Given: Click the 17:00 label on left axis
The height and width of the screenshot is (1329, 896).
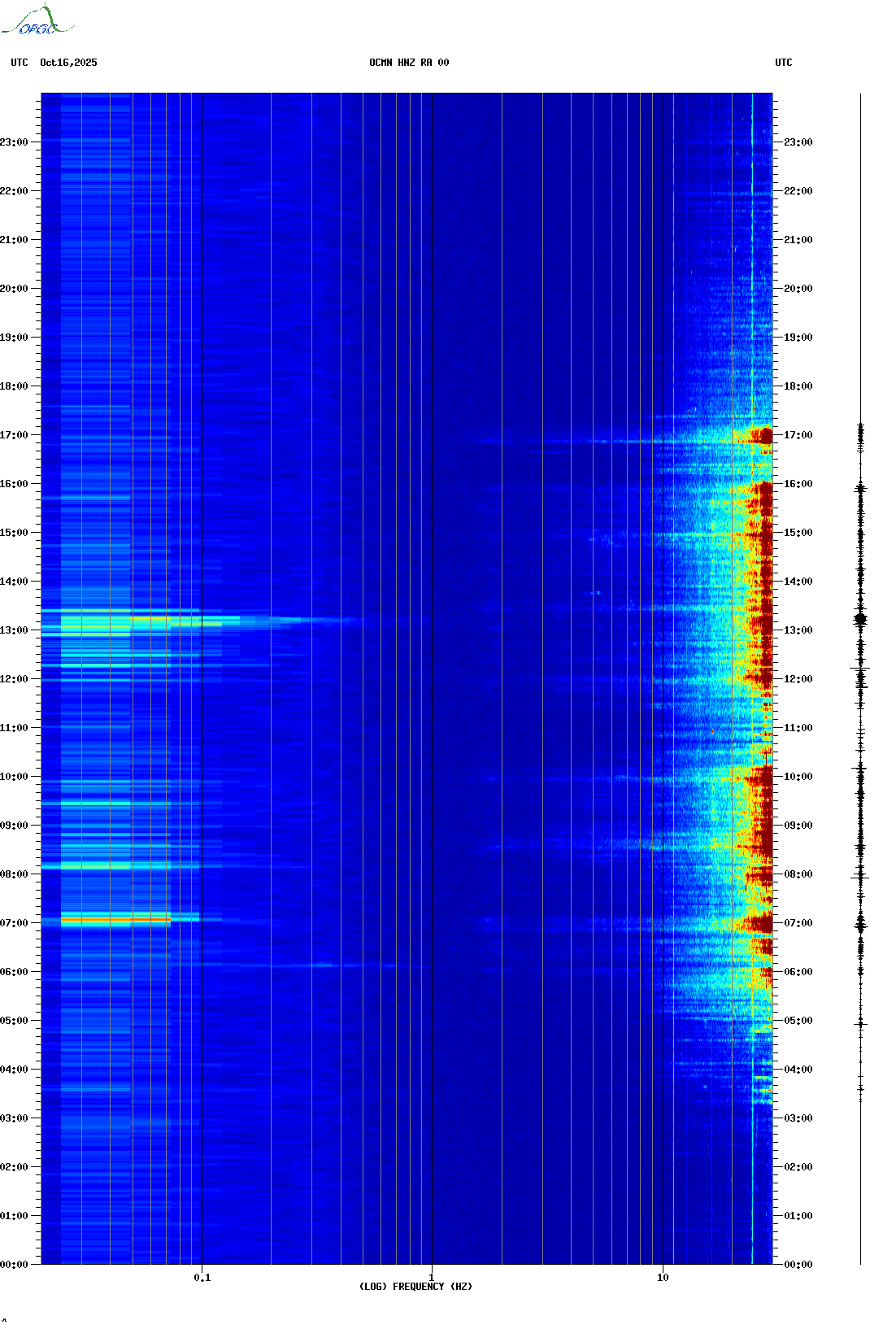Looking at the screenshot, I should [x=14, y=435].
